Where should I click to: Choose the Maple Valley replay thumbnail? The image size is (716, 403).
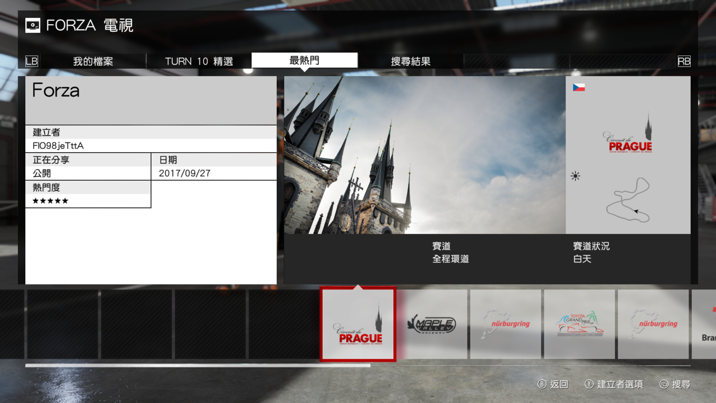432,325
